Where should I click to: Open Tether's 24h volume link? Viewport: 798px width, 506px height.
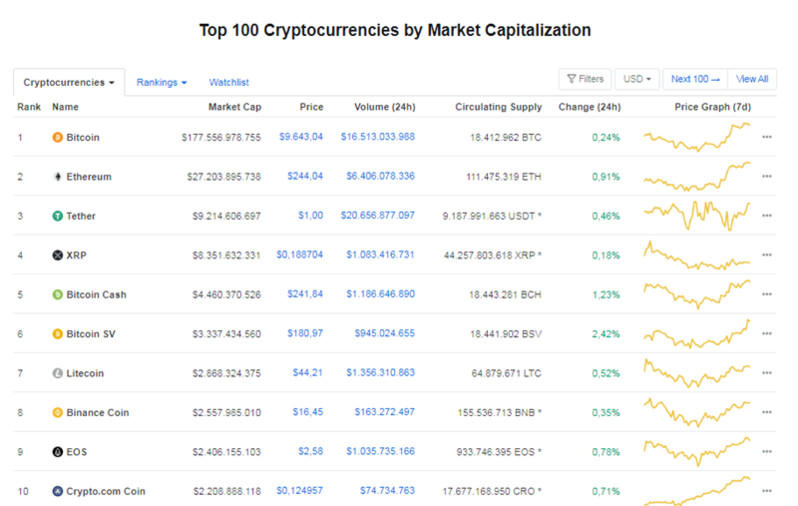[x=378, y=216]
